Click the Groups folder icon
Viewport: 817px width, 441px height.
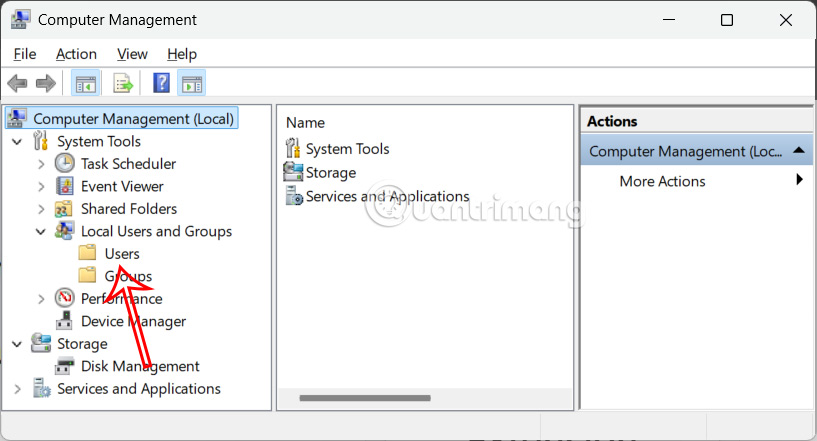click(88, 276)
